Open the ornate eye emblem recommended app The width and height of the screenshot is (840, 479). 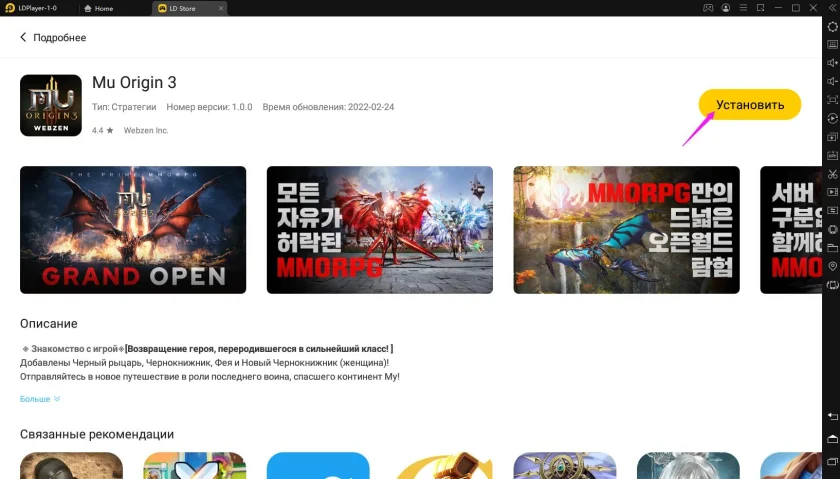tap(565, 466)
